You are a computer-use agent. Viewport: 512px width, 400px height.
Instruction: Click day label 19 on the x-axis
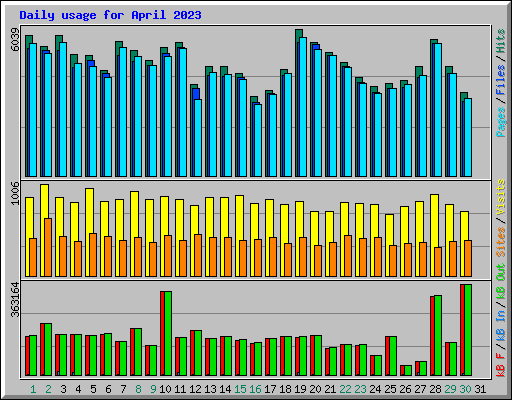click(x=300, y=389)
